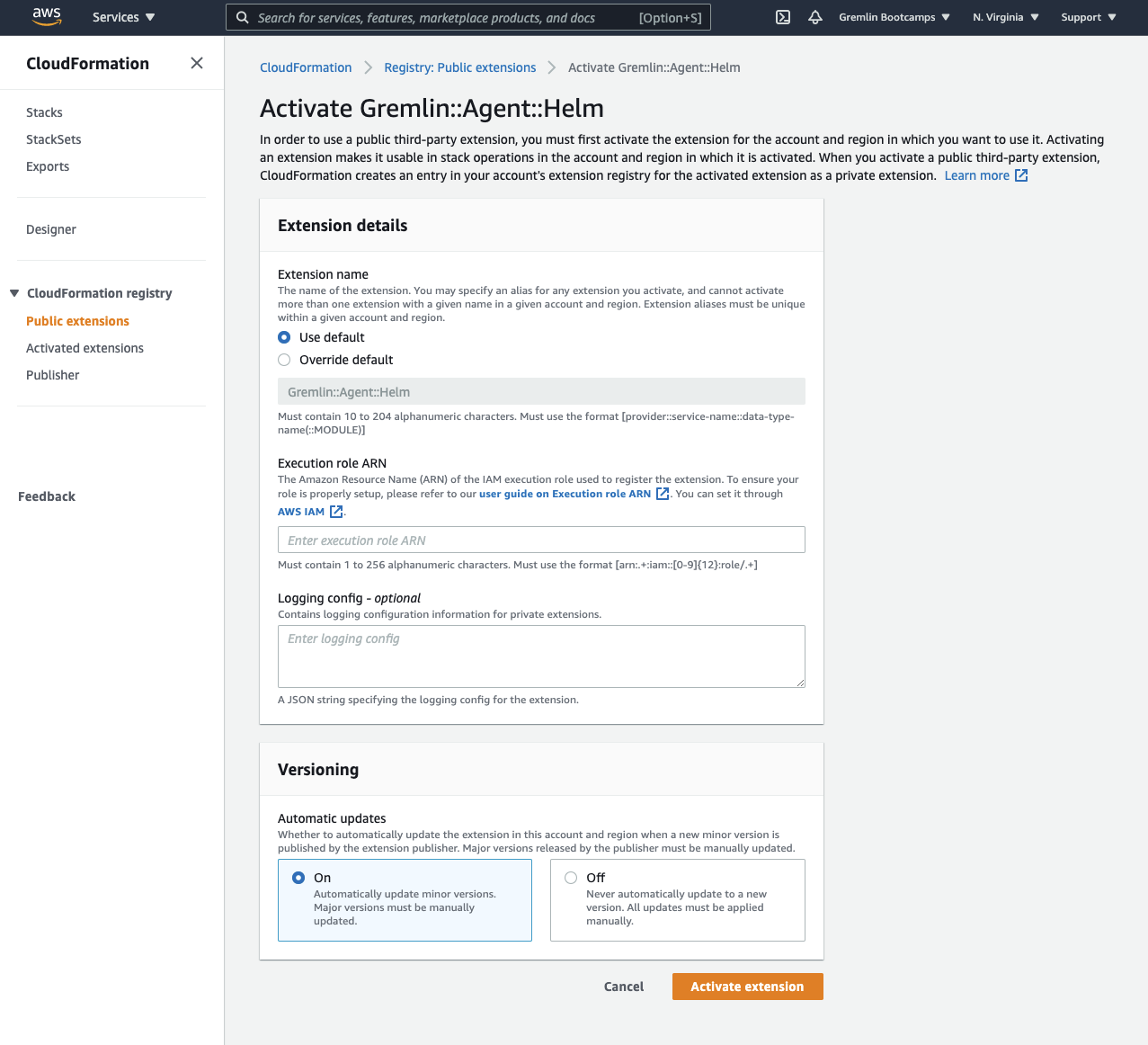Open Activated extensions in the sidebar
1148x1045 pixels.
[x=85, y=348]
